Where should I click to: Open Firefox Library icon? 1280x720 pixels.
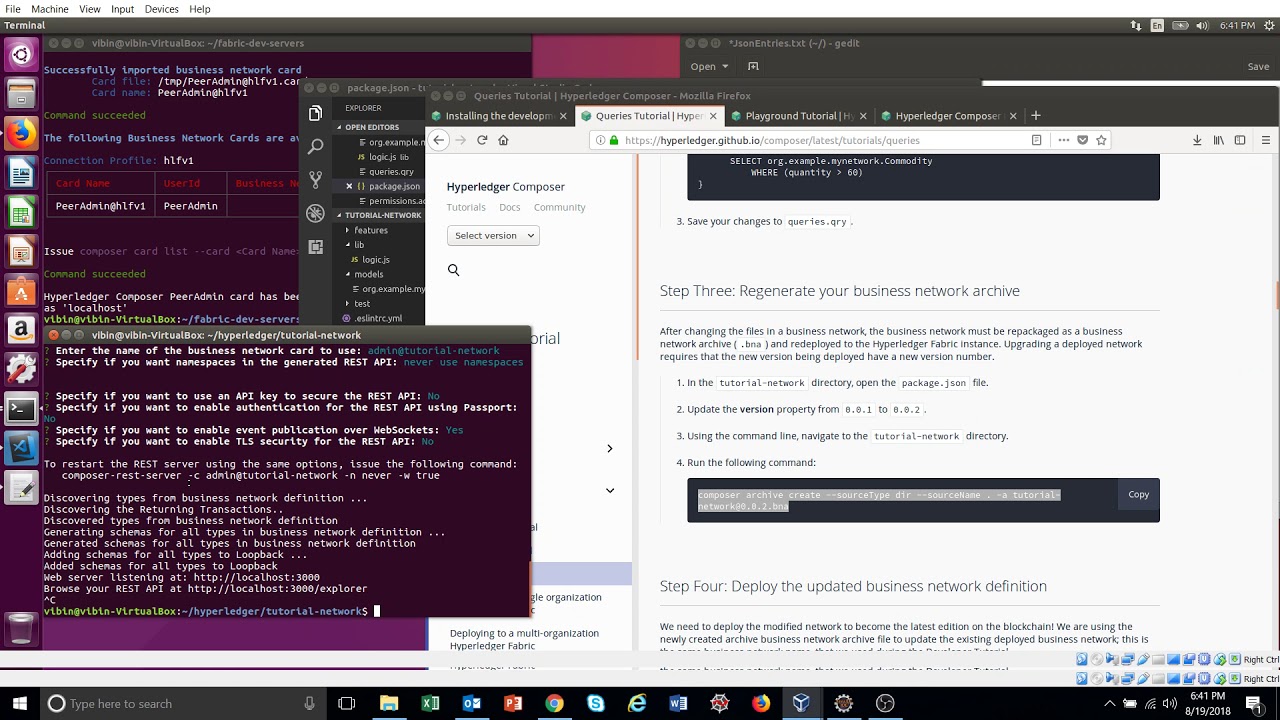point(1218,140)
